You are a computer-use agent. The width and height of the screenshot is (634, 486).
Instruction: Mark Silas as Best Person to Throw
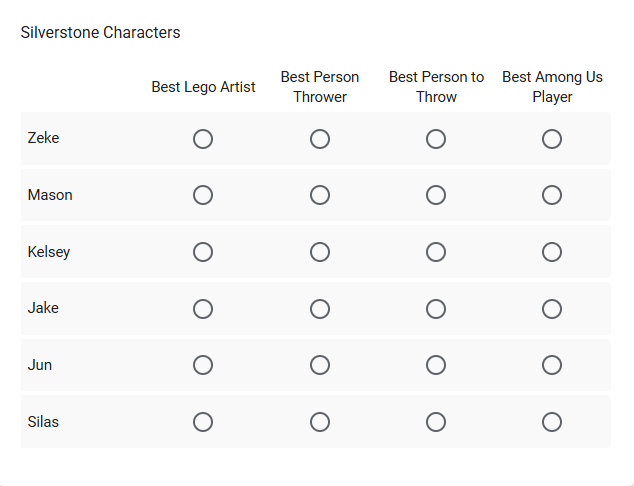click(436, 422)
